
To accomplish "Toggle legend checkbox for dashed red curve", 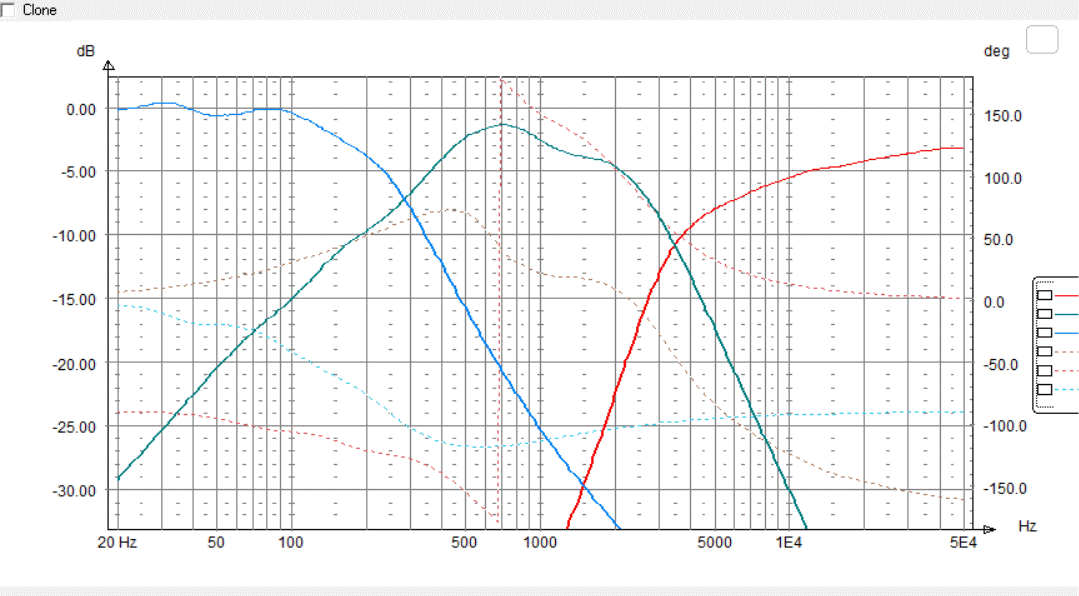I will (x=1045, y=370).
